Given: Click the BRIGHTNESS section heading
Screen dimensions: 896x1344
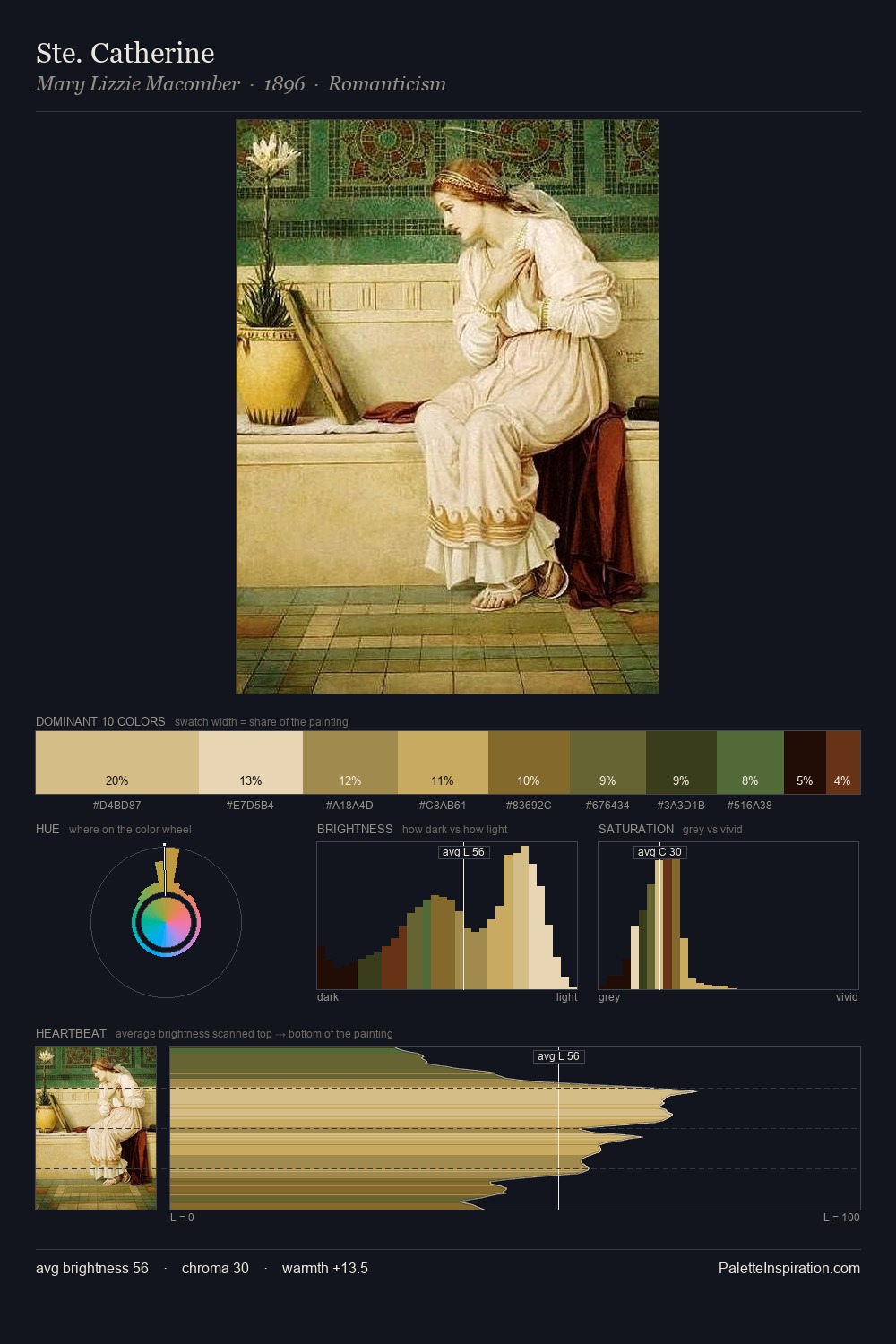Looking at the screenshot, I should (x=355, y=829).
